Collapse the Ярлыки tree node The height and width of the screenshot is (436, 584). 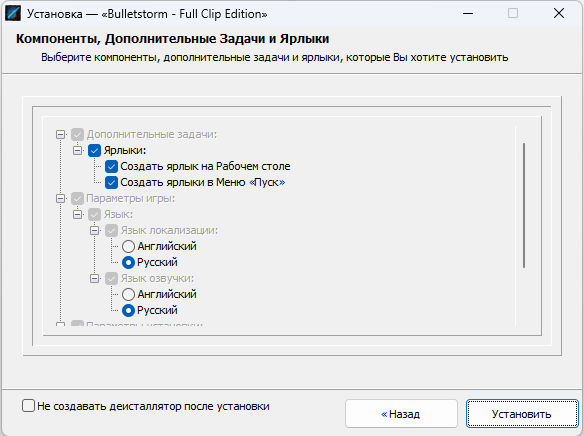[77, 150]
